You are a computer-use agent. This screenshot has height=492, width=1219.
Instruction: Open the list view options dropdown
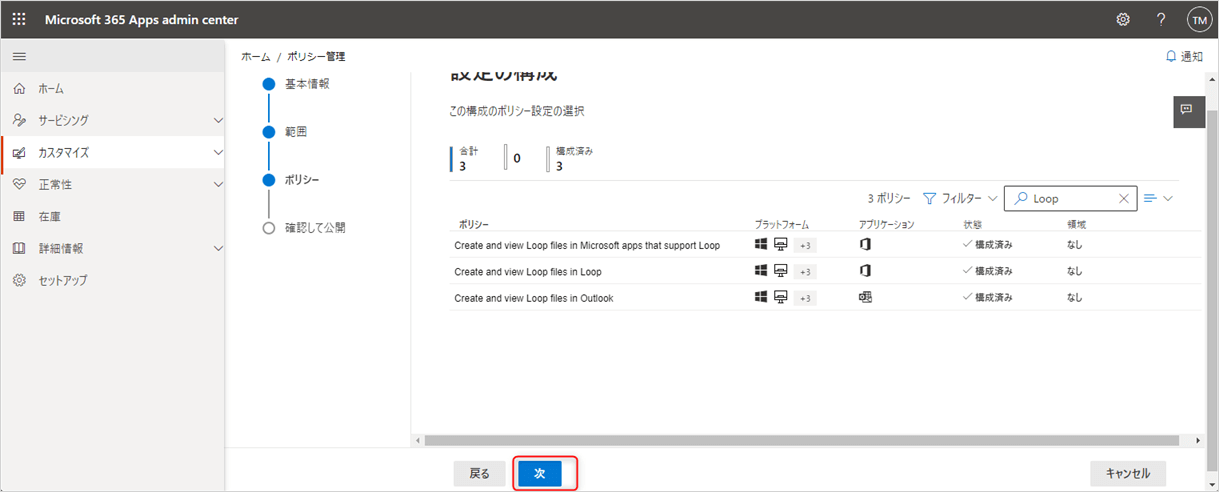click(x=1158, y=199)
